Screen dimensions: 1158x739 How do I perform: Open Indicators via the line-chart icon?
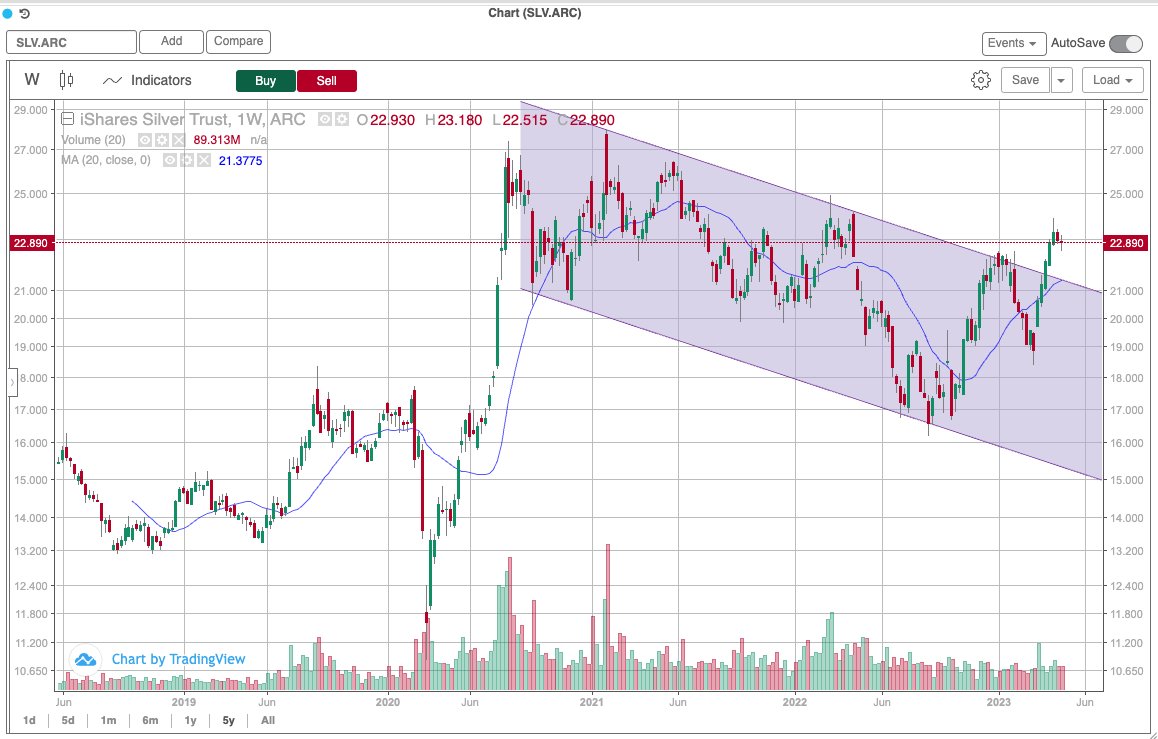coord(112,80)
